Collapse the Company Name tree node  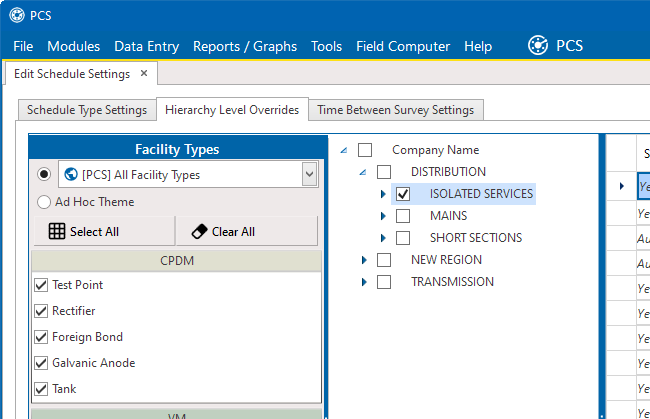click(x=344, y=150)
